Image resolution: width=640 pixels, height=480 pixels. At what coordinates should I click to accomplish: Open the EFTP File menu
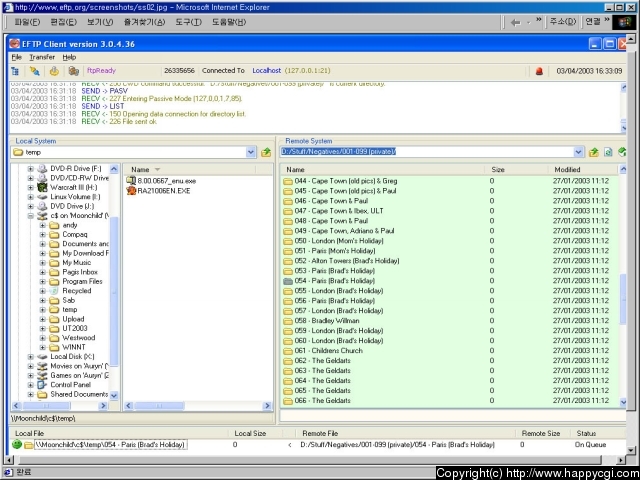(x=17, y=57)
